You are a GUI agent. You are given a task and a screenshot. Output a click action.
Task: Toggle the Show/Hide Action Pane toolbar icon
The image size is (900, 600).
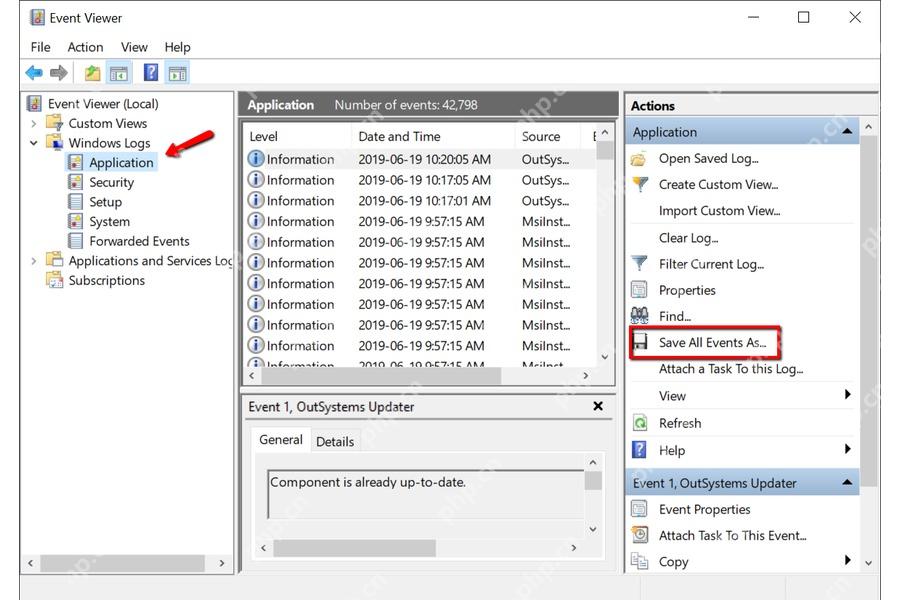point(177,73)
